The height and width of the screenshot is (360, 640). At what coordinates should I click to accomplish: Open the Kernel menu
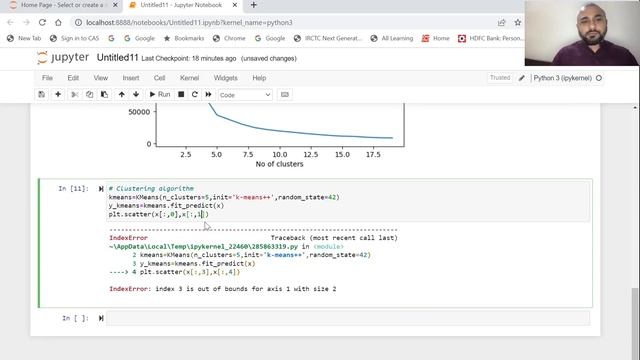(x=189, y=78)
